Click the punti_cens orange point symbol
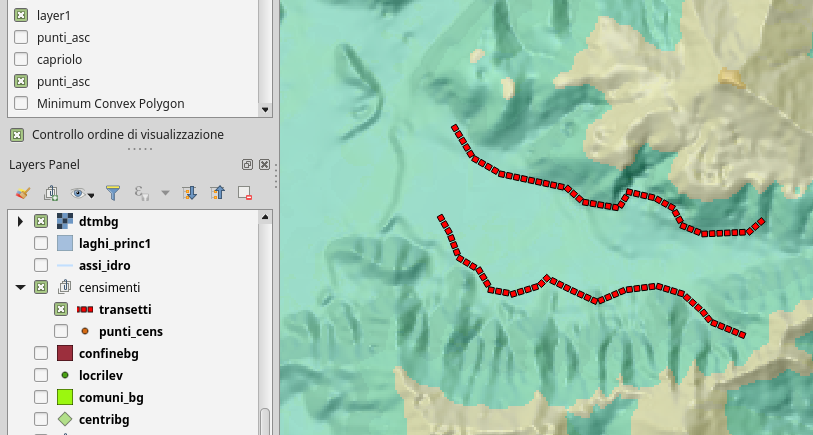 point(85,331)
